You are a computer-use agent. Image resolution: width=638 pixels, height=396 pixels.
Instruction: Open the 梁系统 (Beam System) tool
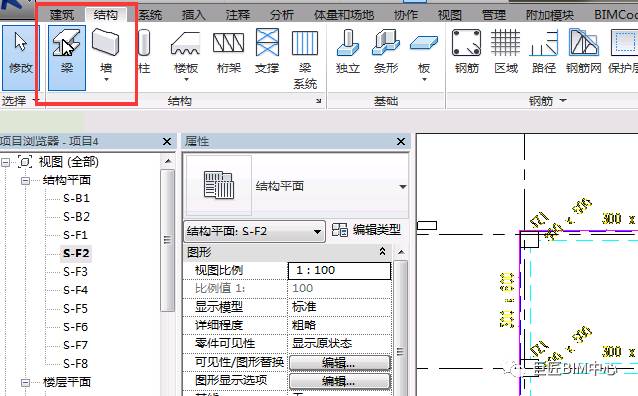point(305,59)
